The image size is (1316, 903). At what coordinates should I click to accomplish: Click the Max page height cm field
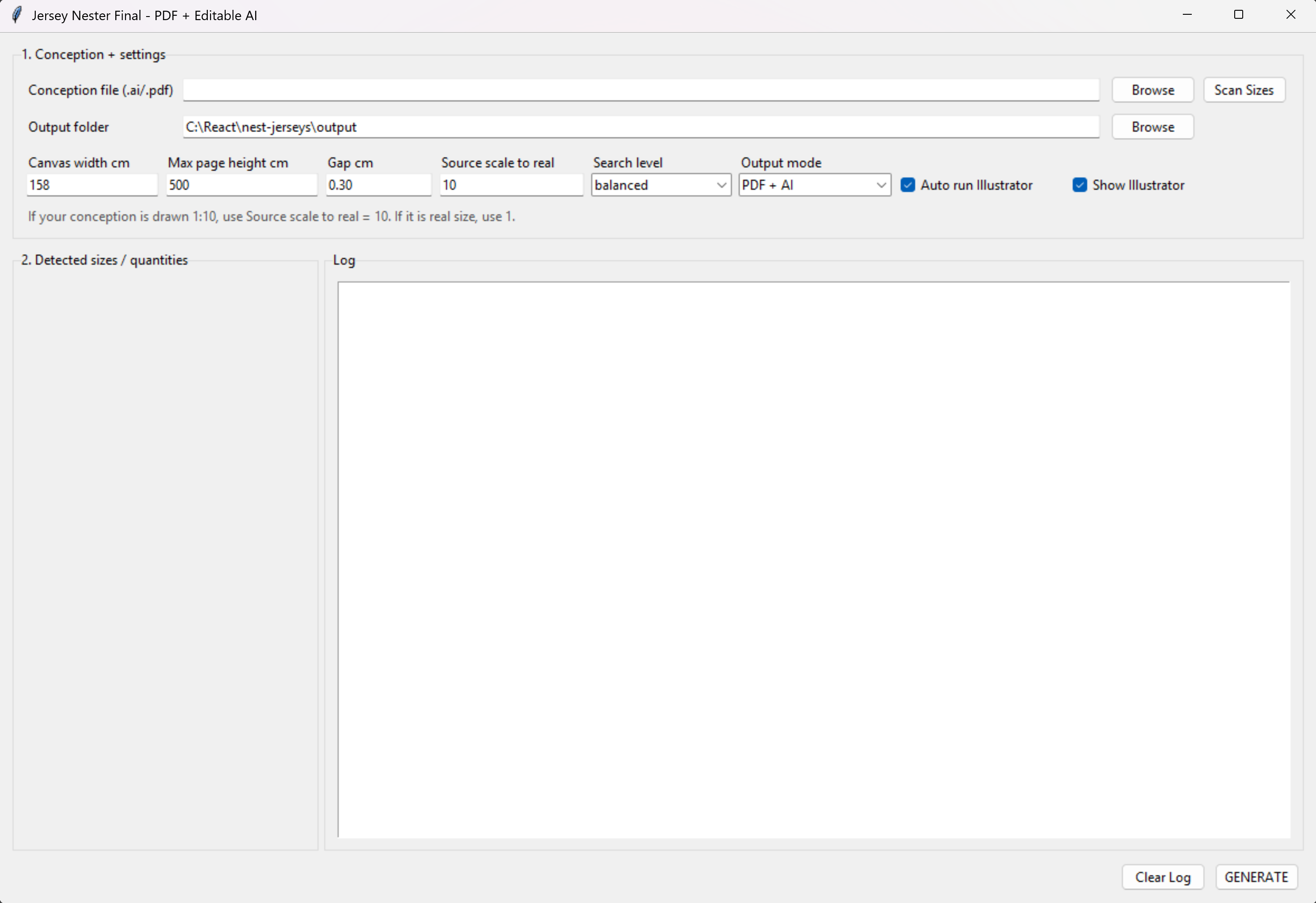[x=242, y=185]
